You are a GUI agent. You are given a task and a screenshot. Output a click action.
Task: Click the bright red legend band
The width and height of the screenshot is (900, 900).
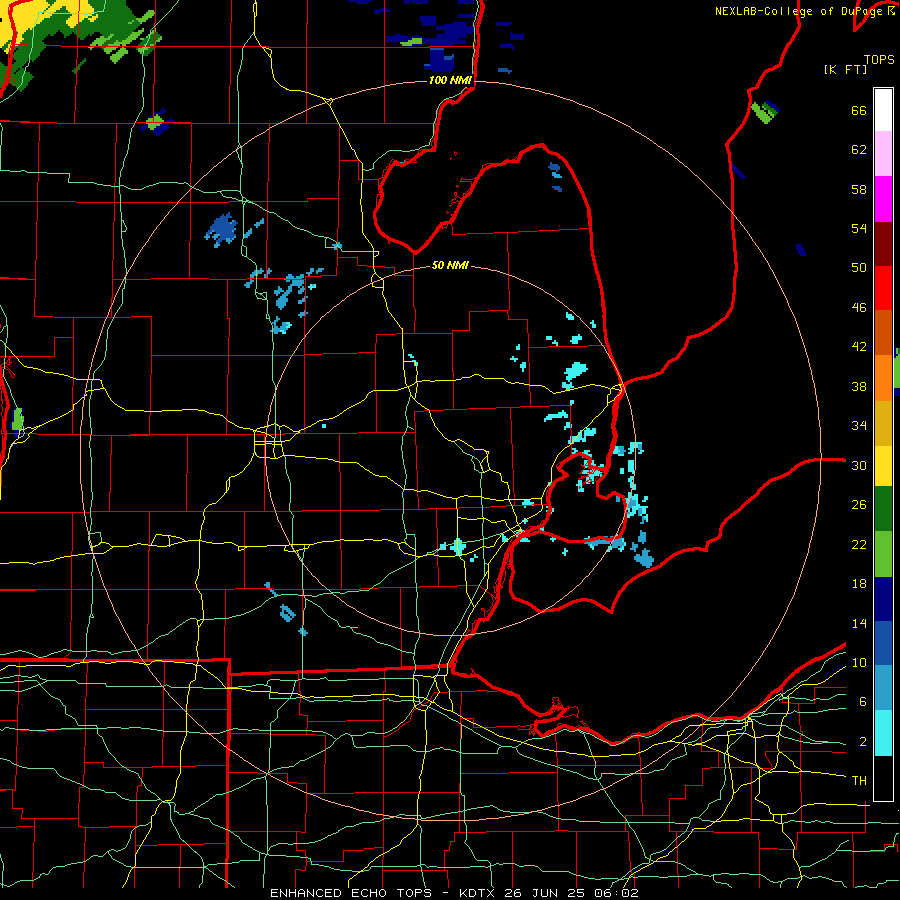click(883, 288)
